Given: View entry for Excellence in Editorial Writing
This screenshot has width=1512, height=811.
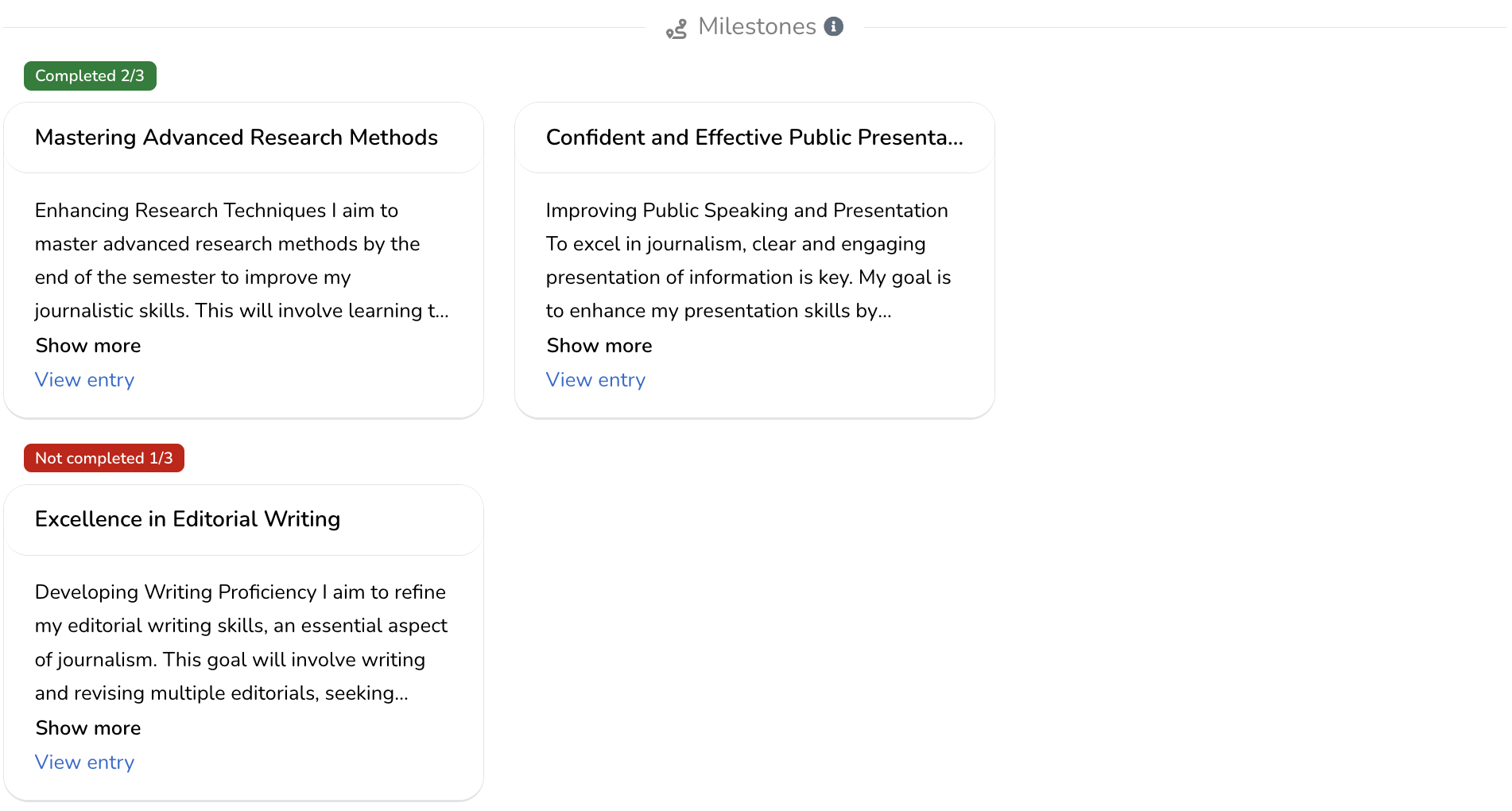Looking at the screenshot, I should [x=85, y=762].
